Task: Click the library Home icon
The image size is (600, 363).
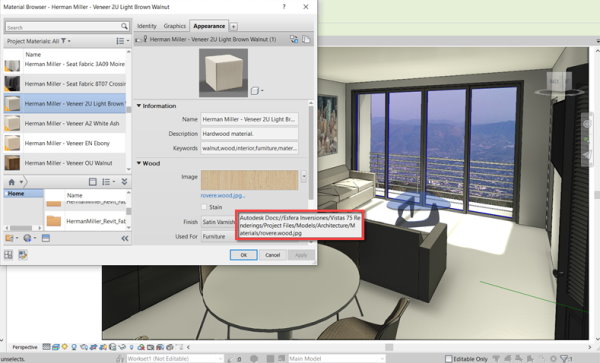Action: click(x=11, y=182)
